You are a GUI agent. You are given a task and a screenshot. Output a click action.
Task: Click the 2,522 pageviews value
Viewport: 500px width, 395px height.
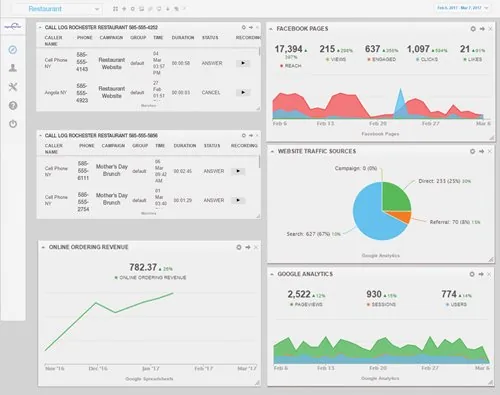click(x=299, y=294)
